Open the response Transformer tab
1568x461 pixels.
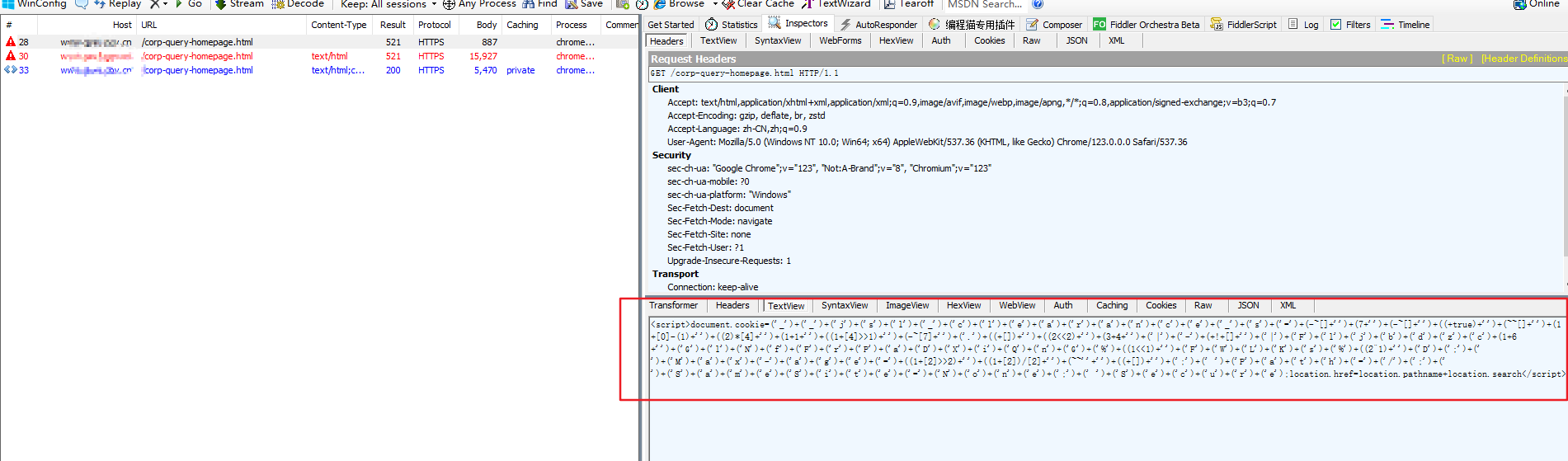tap(673, 305)
